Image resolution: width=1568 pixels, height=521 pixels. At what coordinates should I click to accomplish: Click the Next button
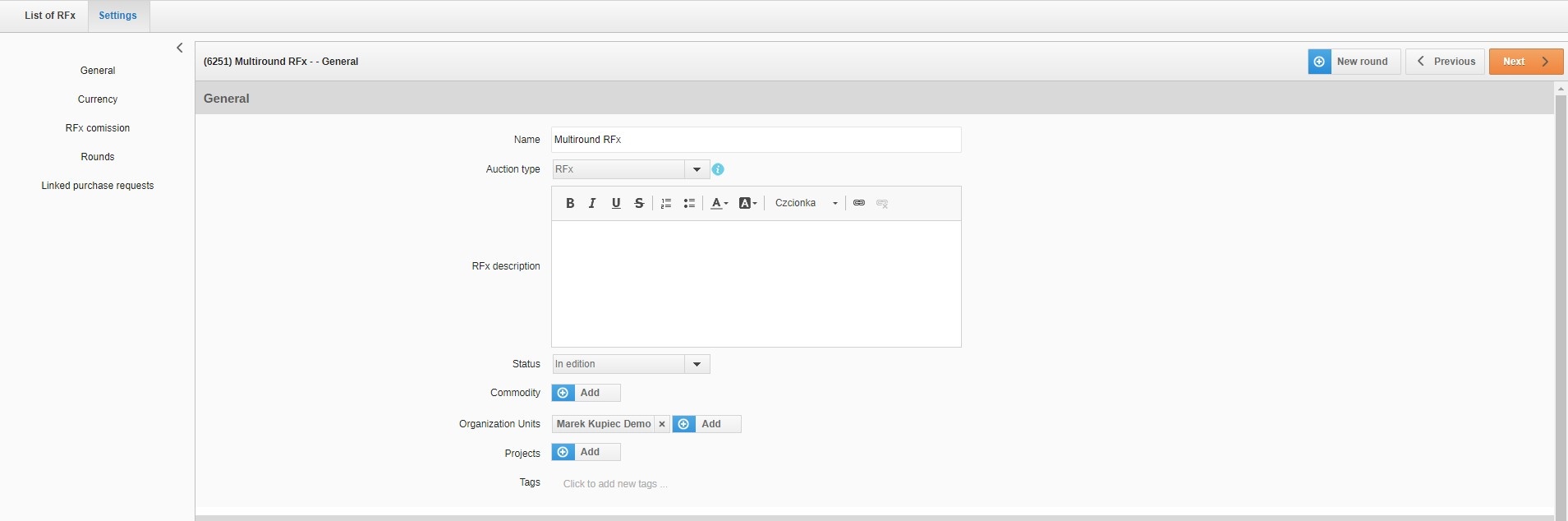click(x=1525, y=62)
